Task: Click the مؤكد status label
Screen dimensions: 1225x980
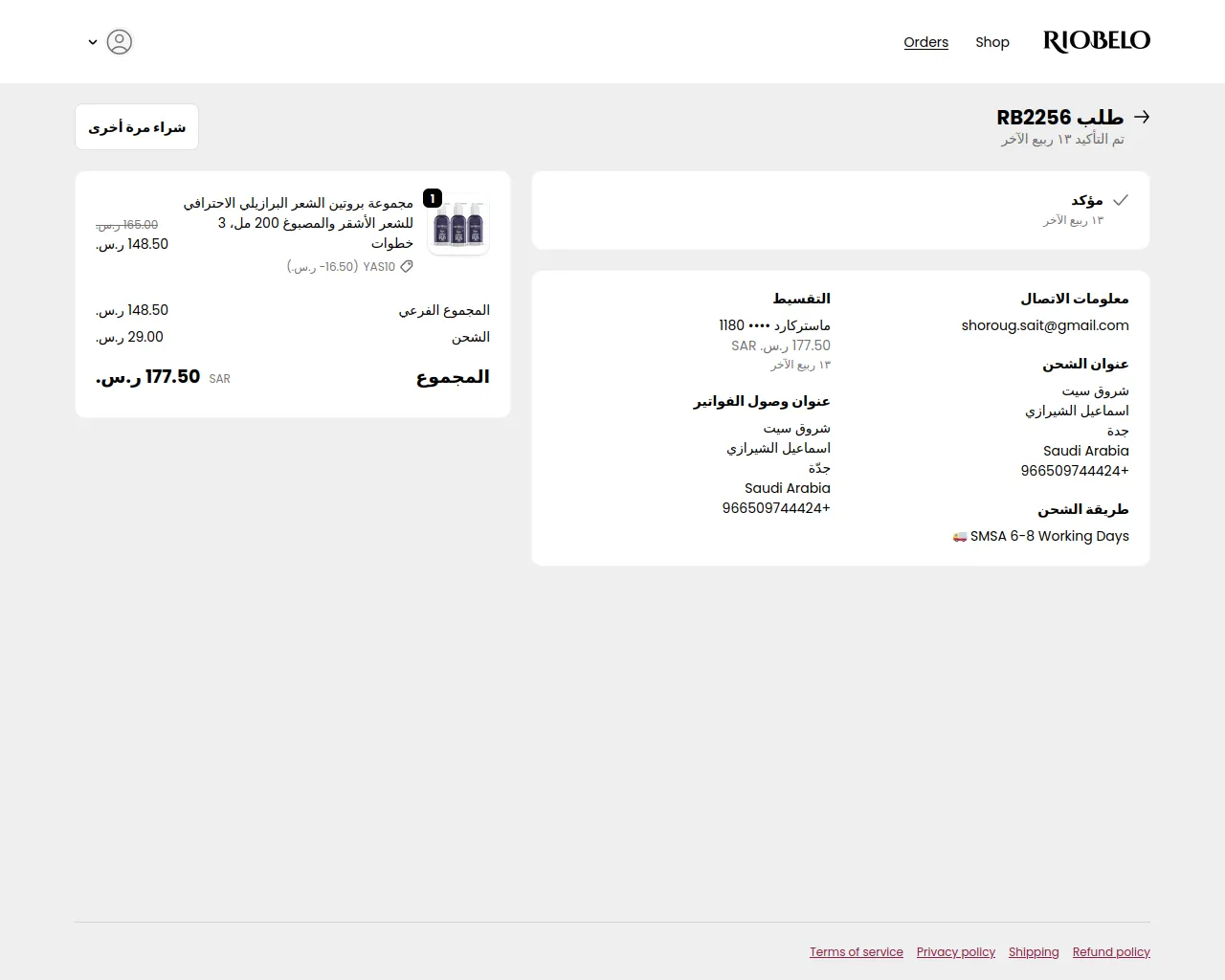Action: (x=1087, y=200)
